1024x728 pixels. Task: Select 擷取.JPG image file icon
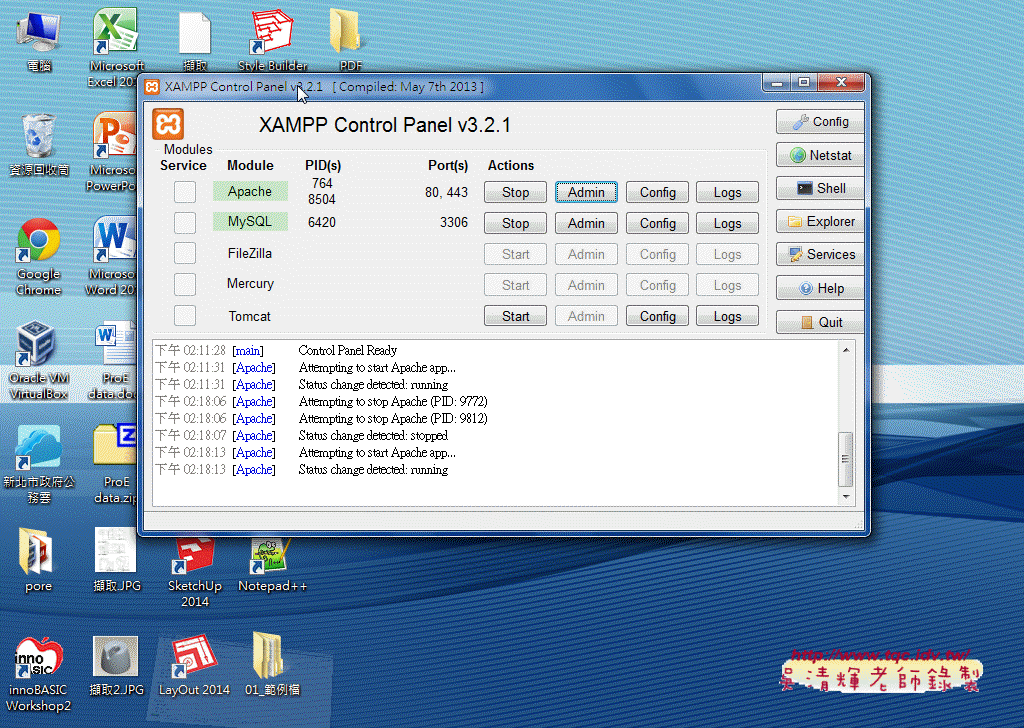pos(116,560)
